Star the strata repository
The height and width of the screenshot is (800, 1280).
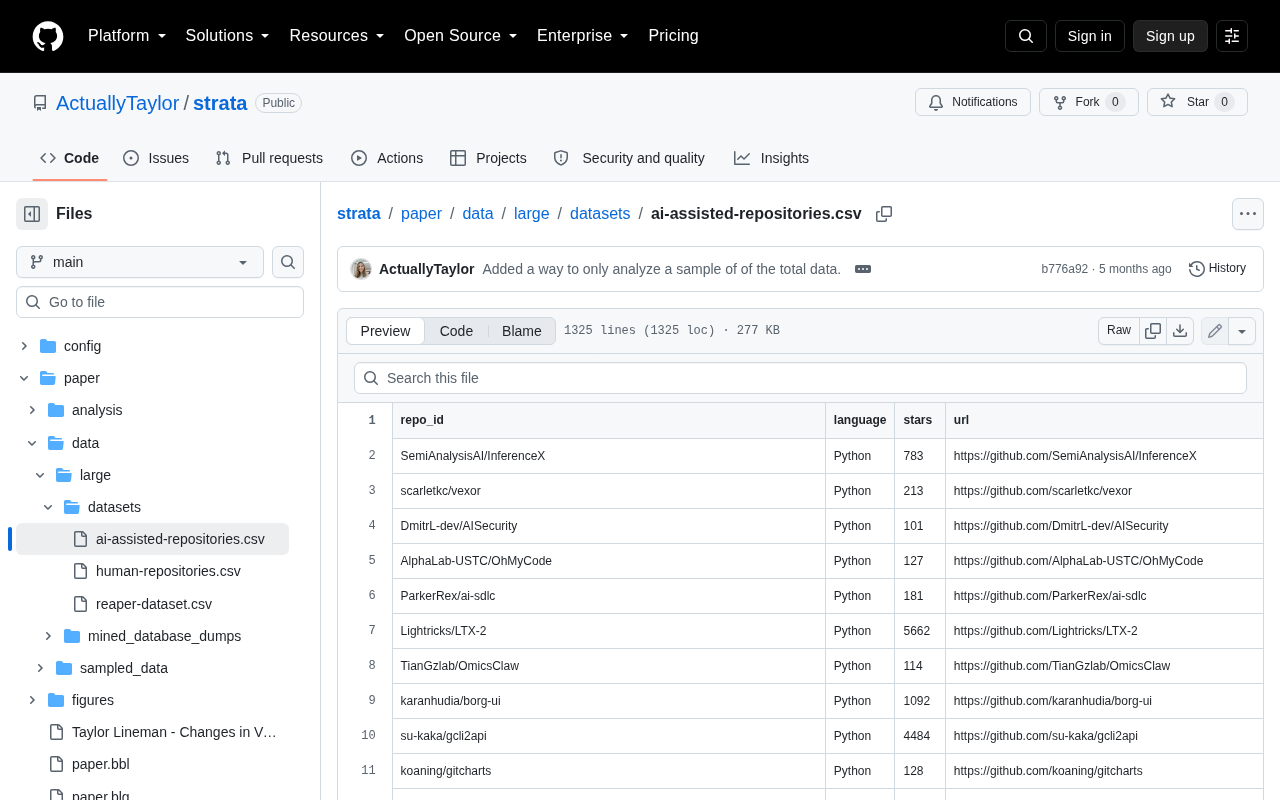coord(1197,102)
